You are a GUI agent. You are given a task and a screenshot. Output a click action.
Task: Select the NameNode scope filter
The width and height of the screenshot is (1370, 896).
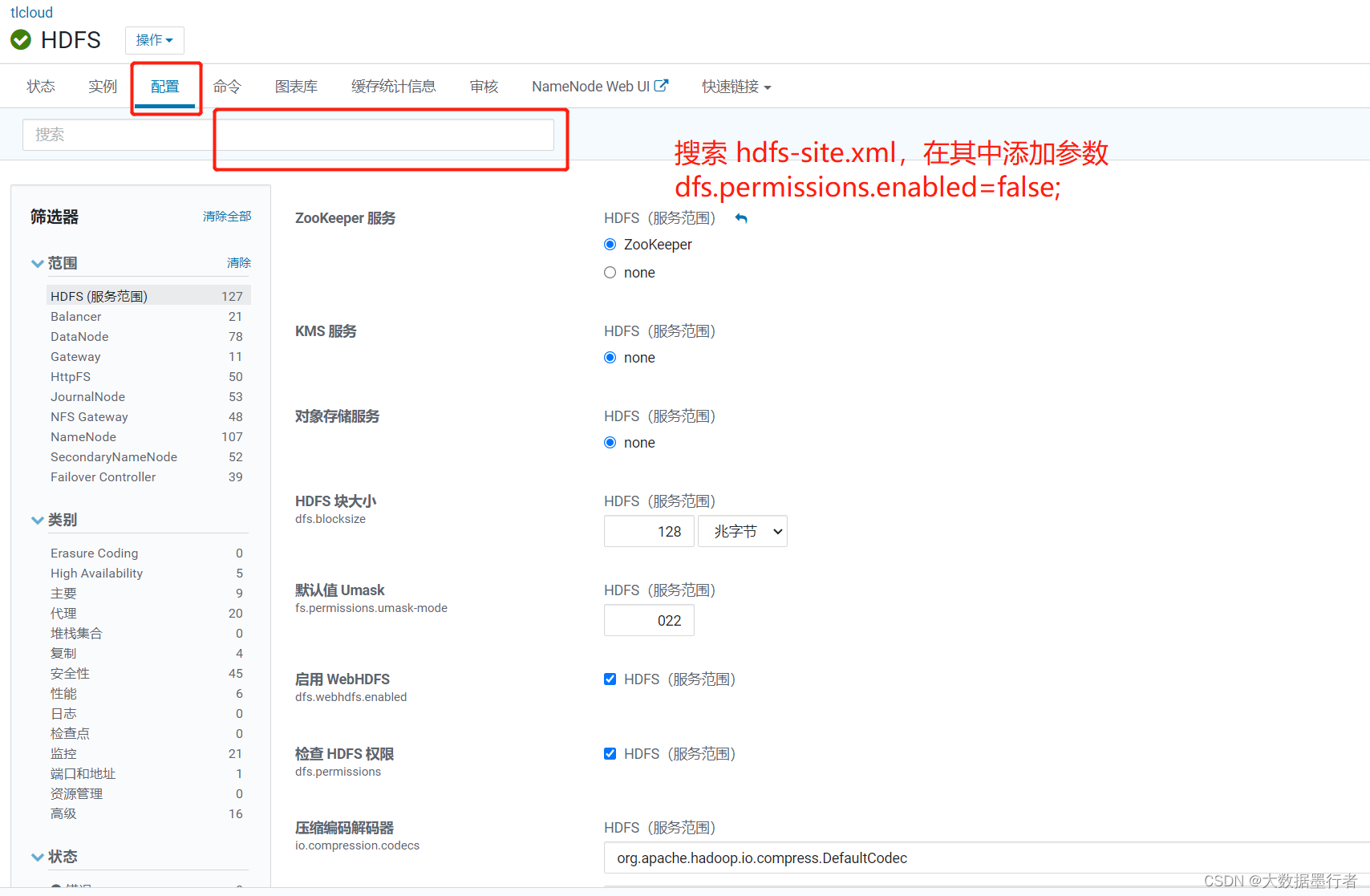click(x=83, y=436)
